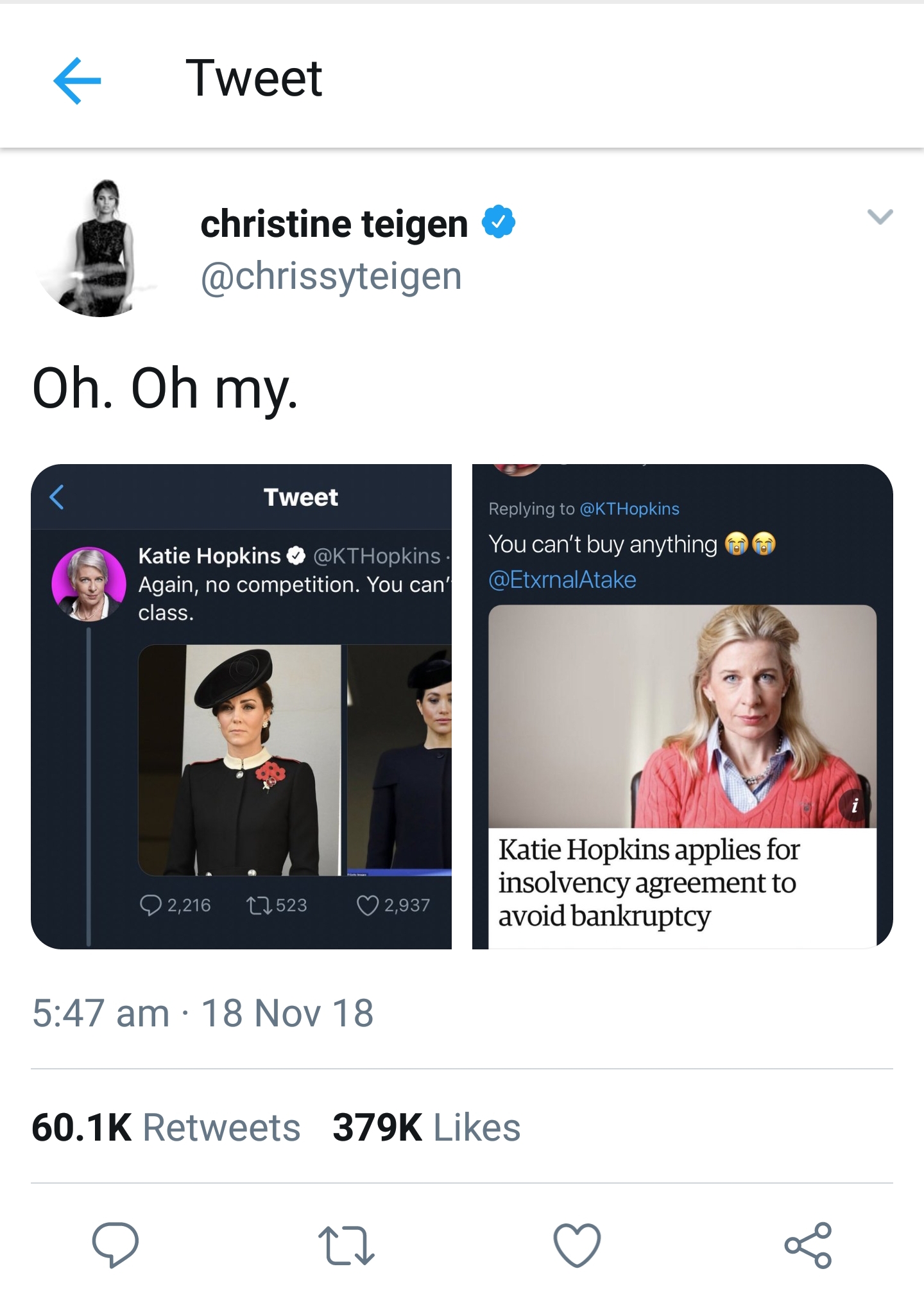Tap the 523 retweets icon in screenshot
Viewport: 924px width, 1296px height.
pos(259,905)
